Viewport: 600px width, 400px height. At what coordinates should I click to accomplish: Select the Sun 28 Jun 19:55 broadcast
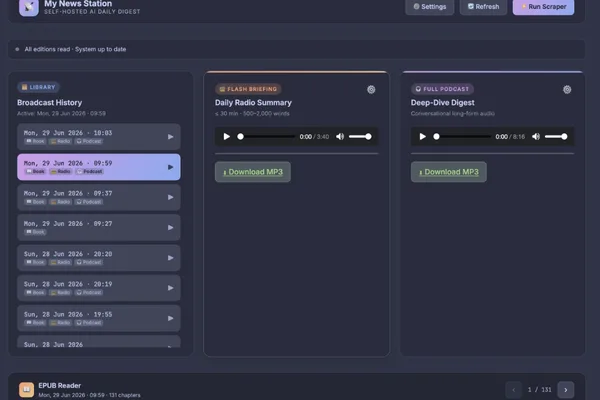[99, 318]
